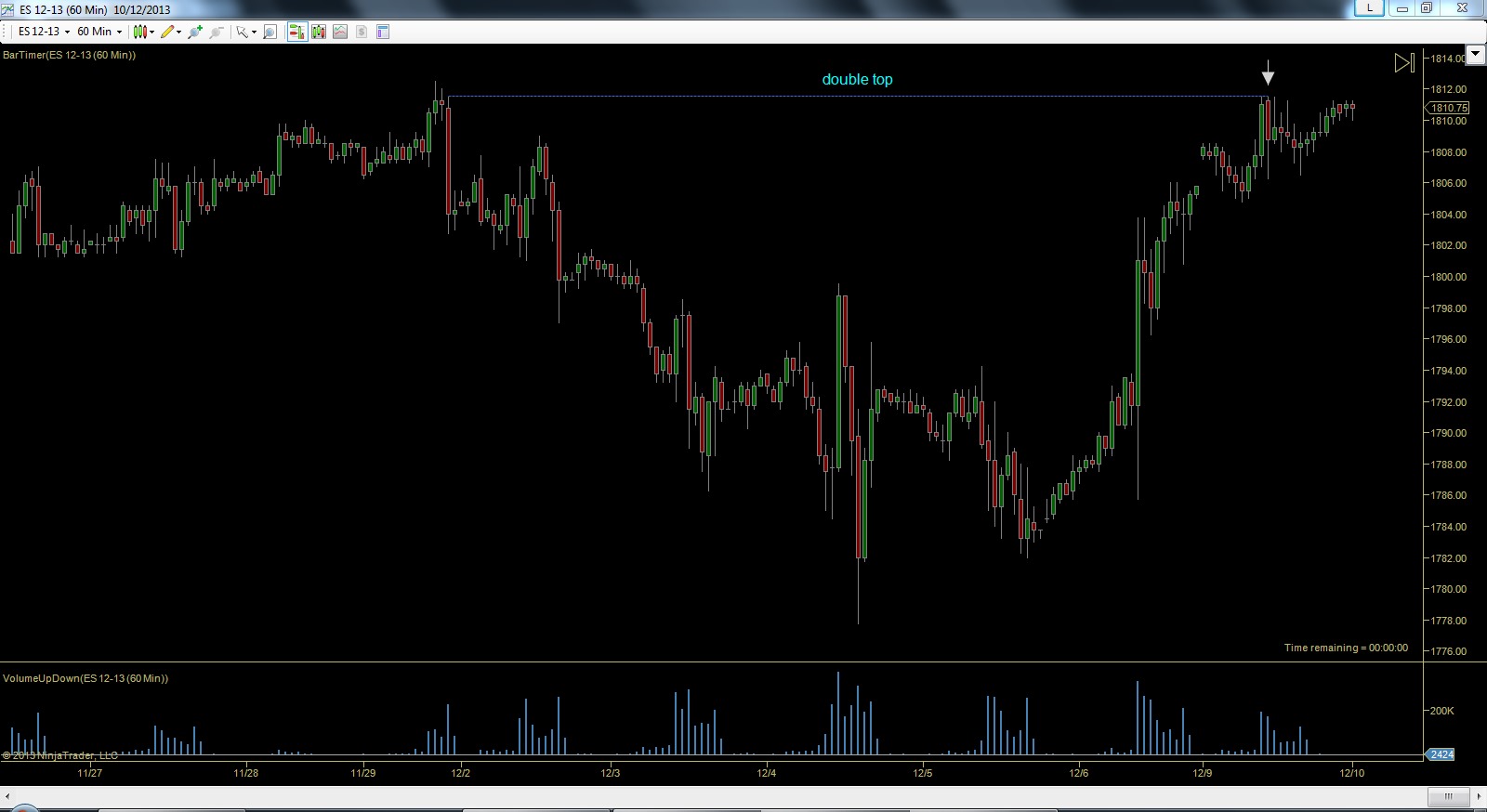Screen dimensions: 1487x812
Task: Click the 'Time remaining = 00:00:00' text
Action: (x=1346, y=648)
